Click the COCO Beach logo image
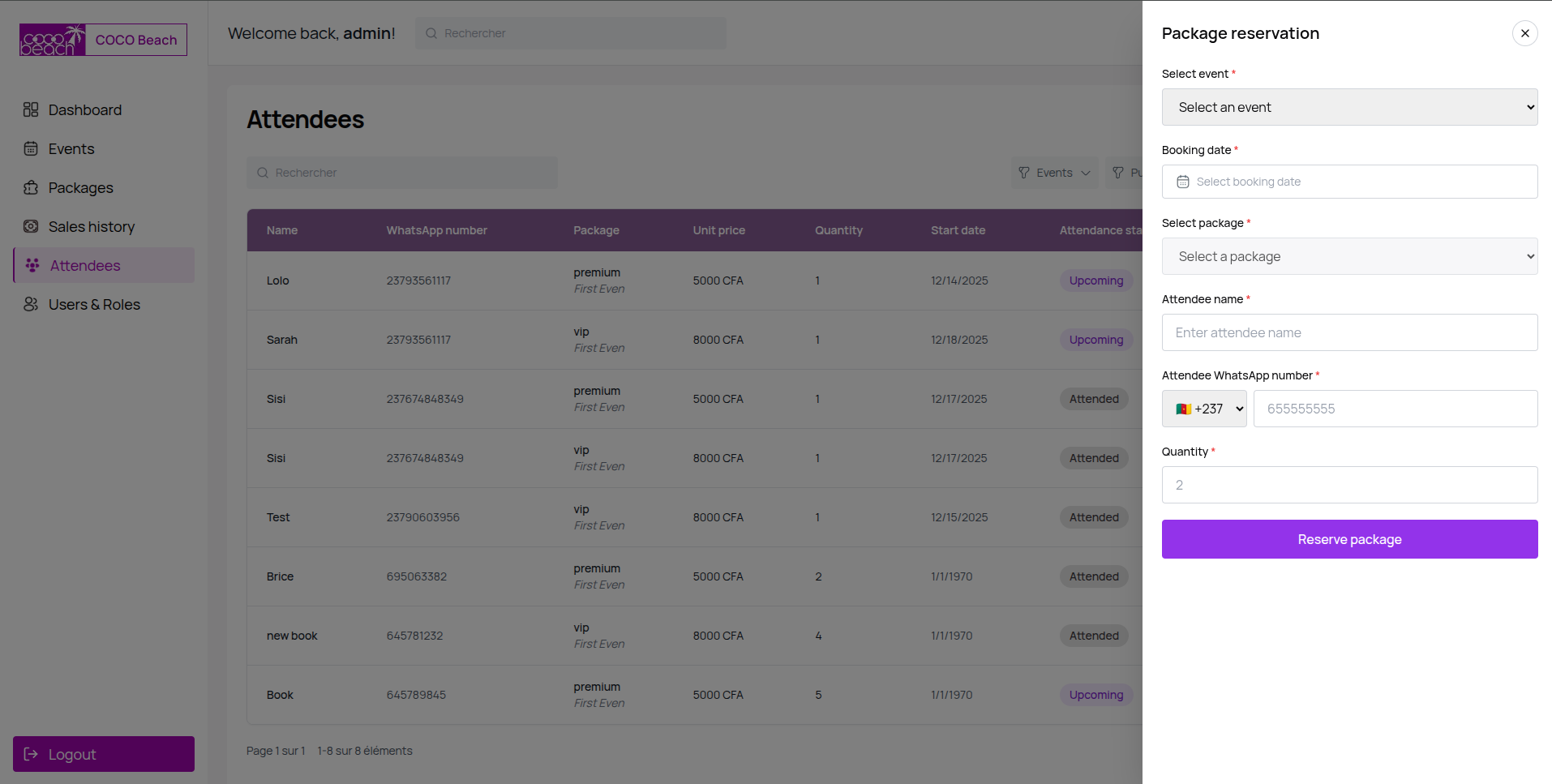This screenshot has width=1552, height=784. click(x=53, y=40)
